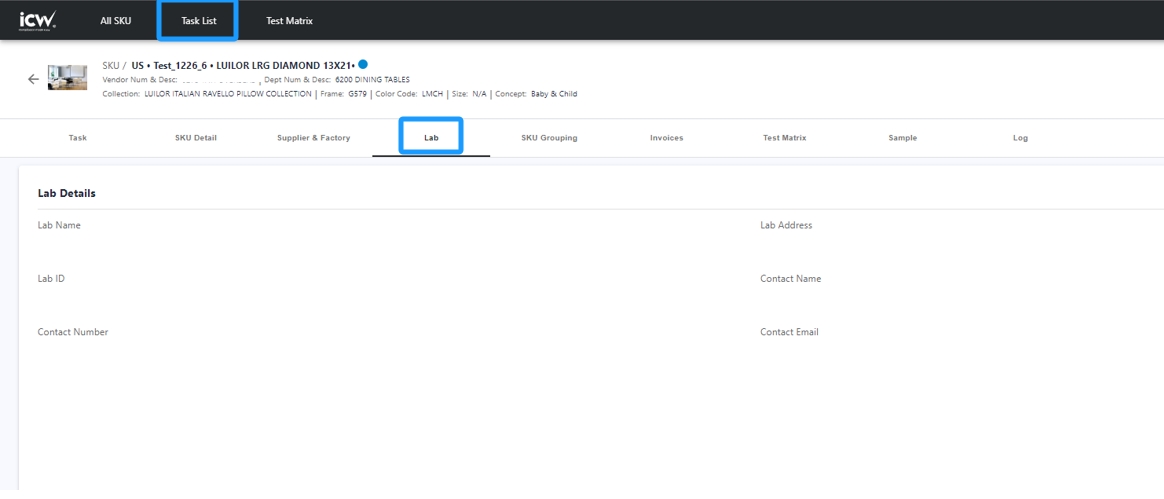Go back using the left arrow
Image resolution: width=1164 pixels, height=499 pixels.
33,79
